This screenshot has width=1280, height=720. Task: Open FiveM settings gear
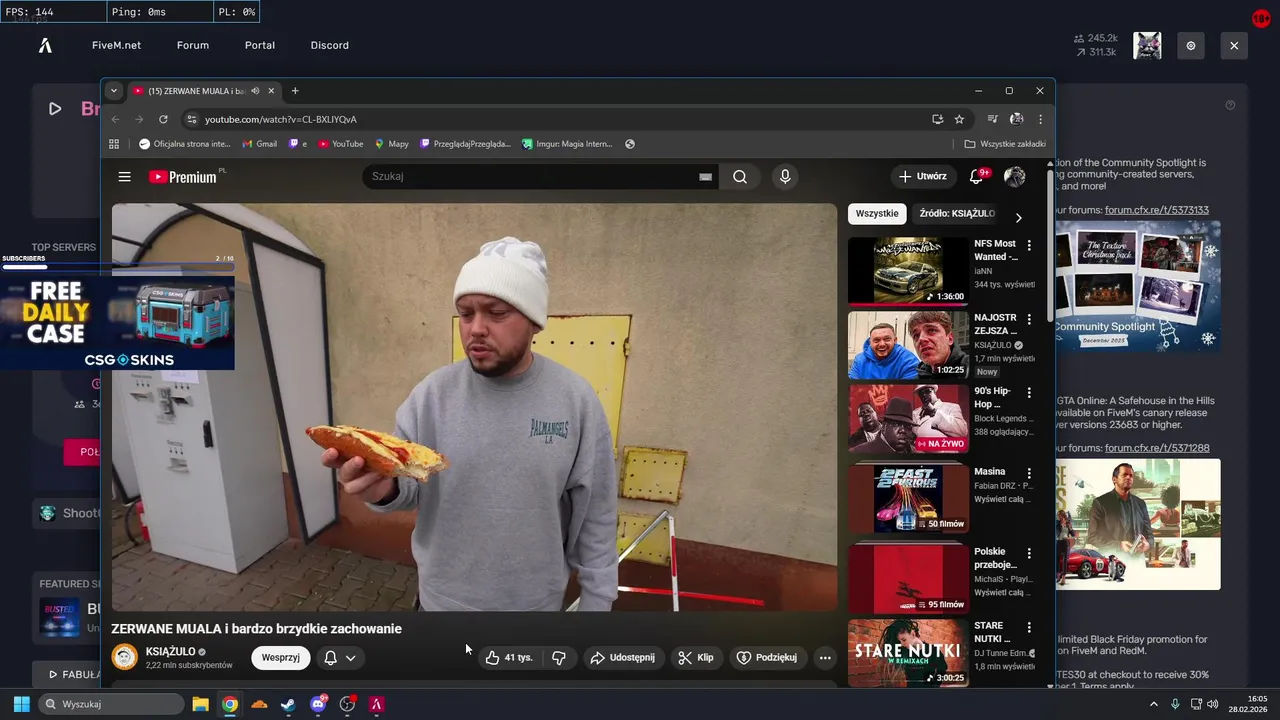pyautogui.click(x=1191, y=46)
